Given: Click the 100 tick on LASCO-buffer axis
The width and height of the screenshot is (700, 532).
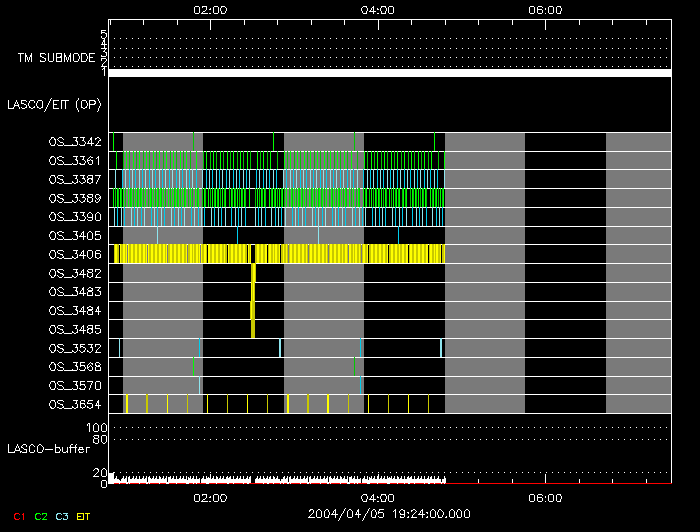Looking at the screenshot, I should 99,428.
